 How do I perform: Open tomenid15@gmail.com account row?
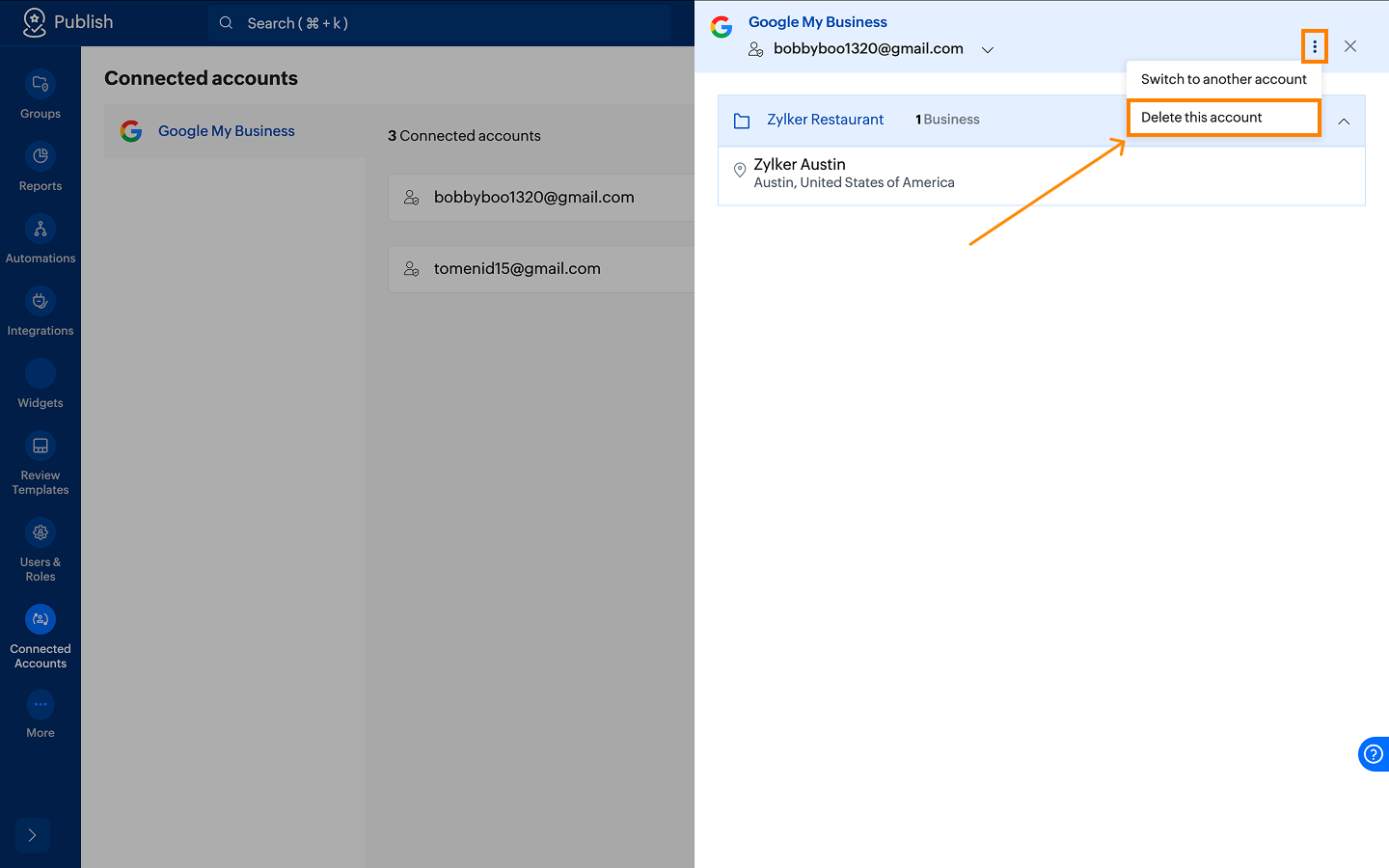[x=541, y=269]
